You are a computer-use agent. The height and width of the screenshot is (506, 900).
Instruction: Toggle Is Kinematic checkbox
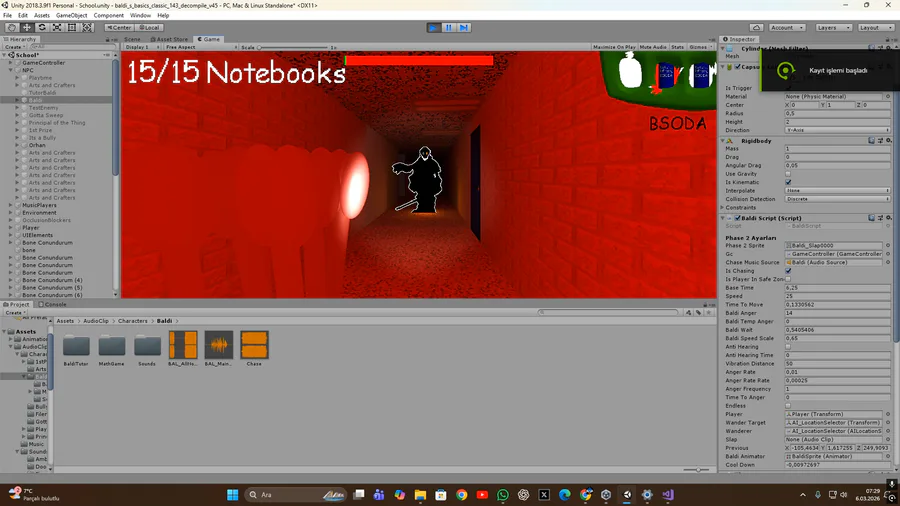[788, 182]
